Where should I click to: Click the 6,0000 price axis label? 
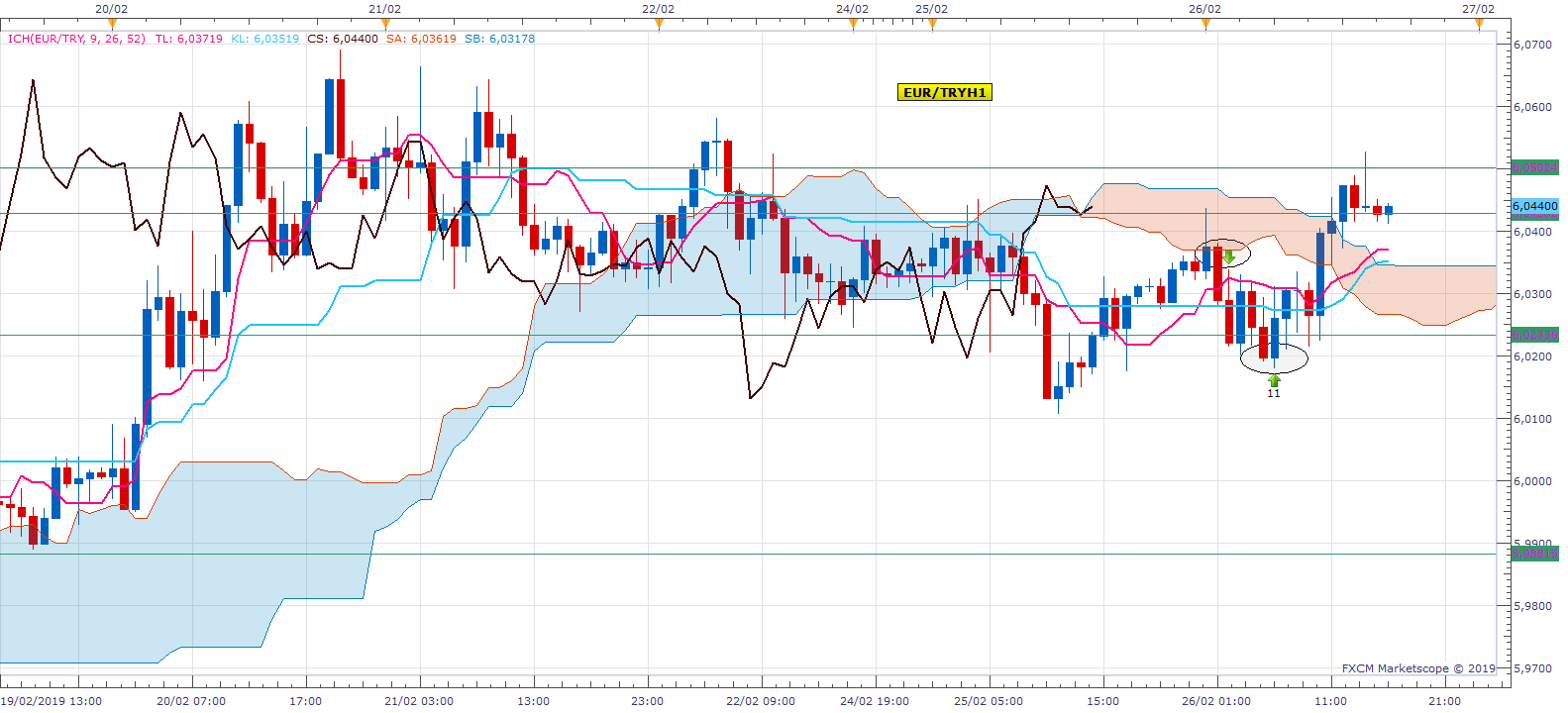(x=1533, y=481)
